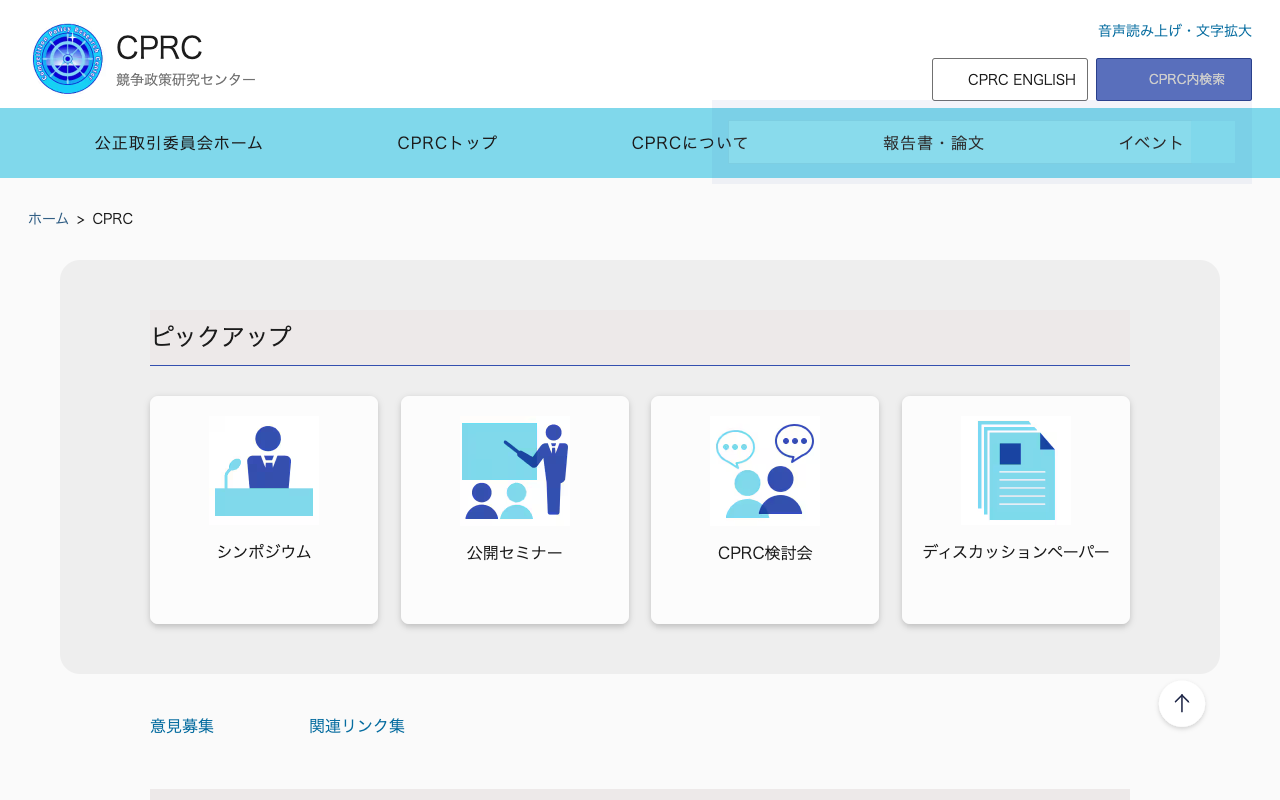Image resolution: width=1280 pixels, height=800 pixels.
Task: Click the back-to-top arrow button
Action: [1182, 703]
